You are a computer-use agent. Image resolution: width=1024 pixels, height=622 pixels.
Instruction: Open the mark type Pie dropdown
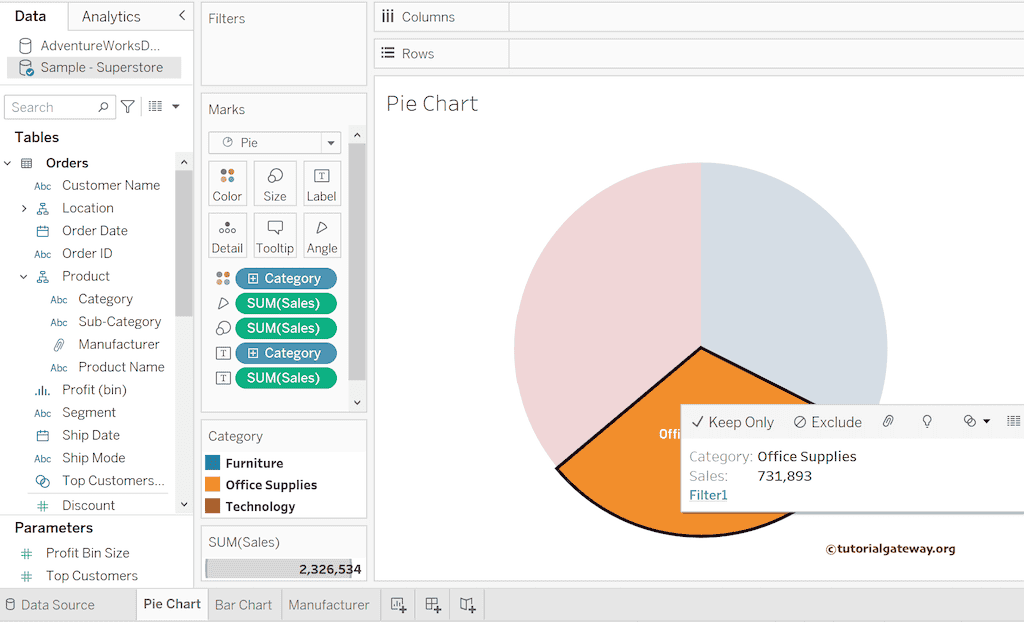[x=330, y=143]
